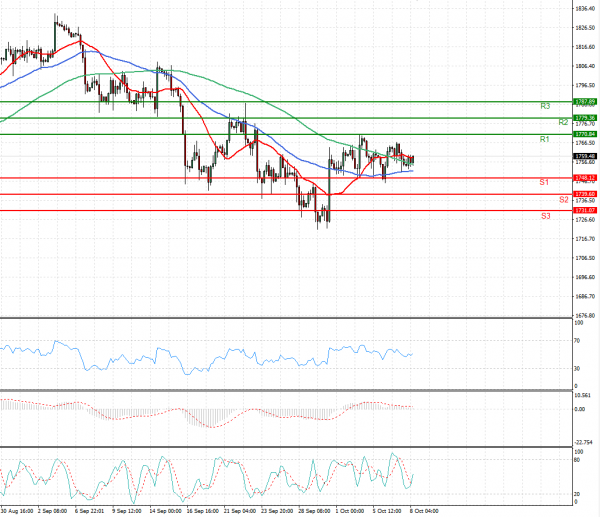Image resolution: width=600 pixels, height=517 pixels.
Task: Select the green 1779.36 price tag
Action: click(585, 118)
